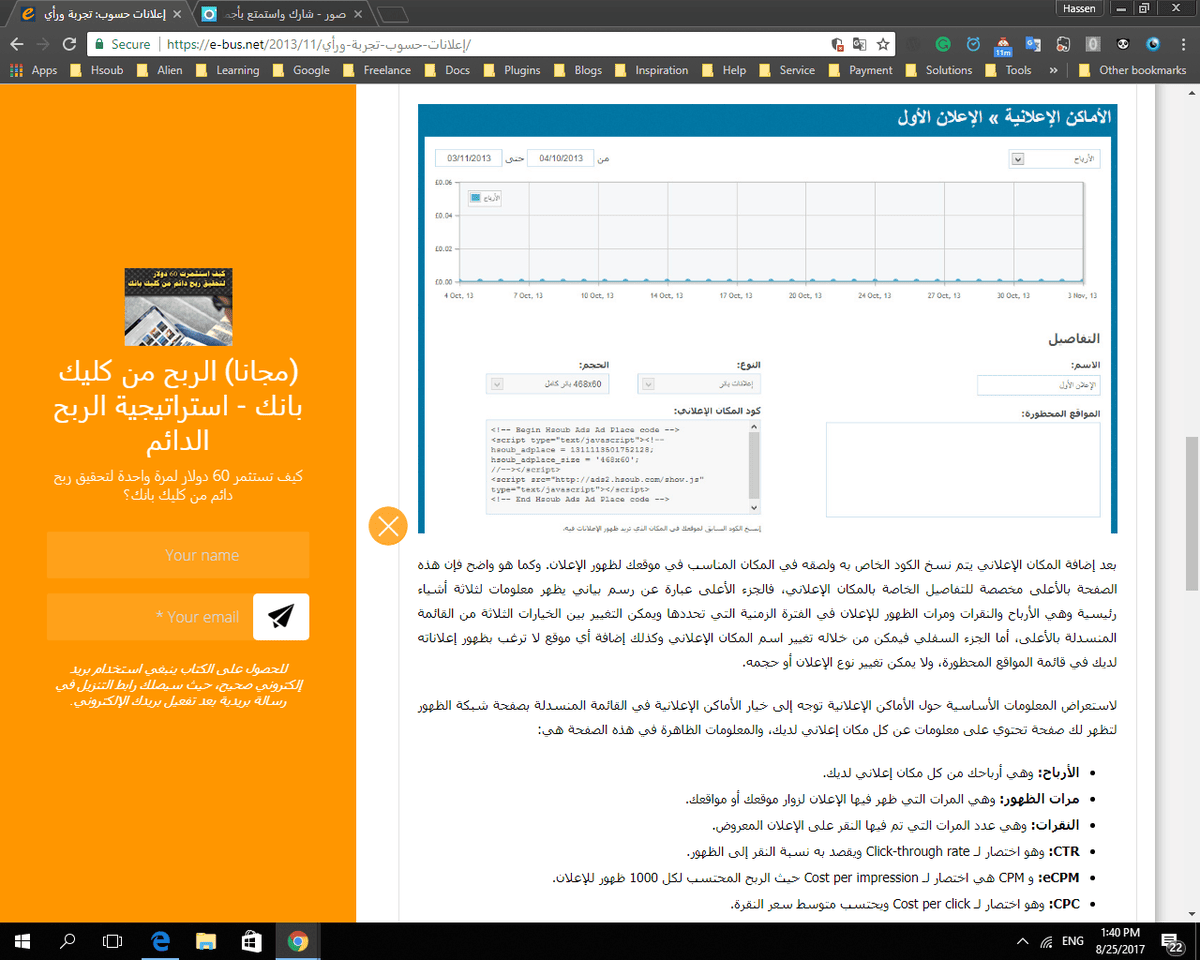Open a new tab

(393, 14)
